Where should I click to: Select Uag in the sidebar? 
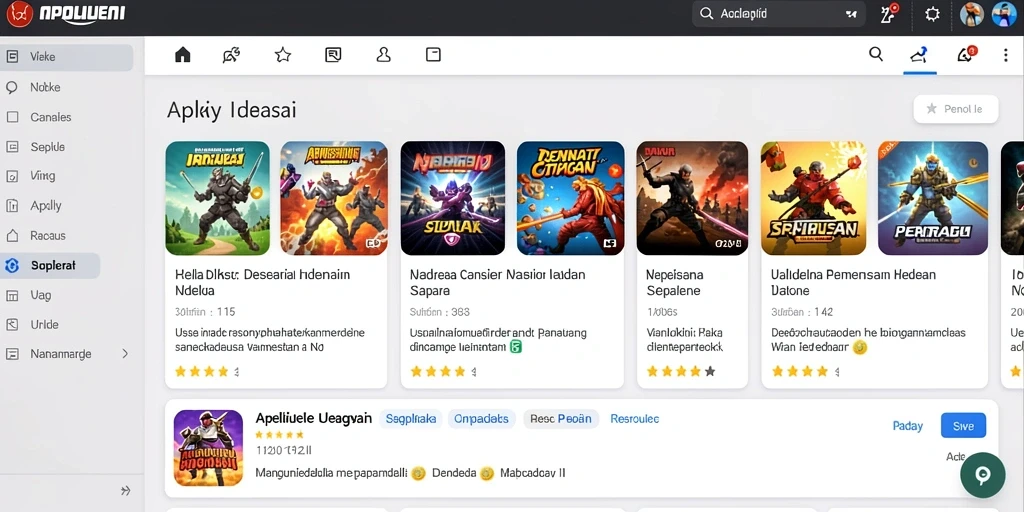click(x=40, y=295)
